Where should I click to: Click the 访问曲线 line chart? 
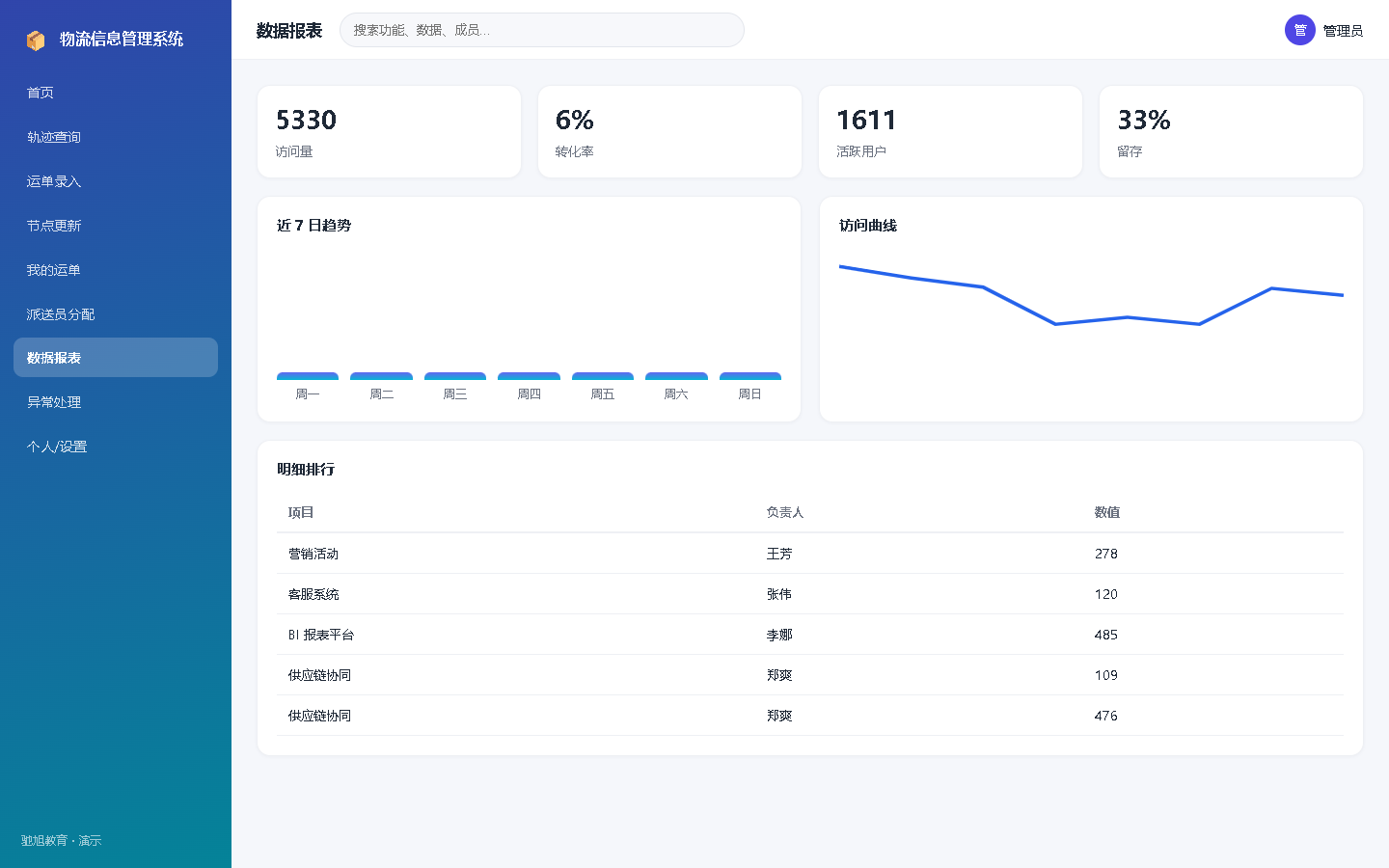tap(1091, 295)
